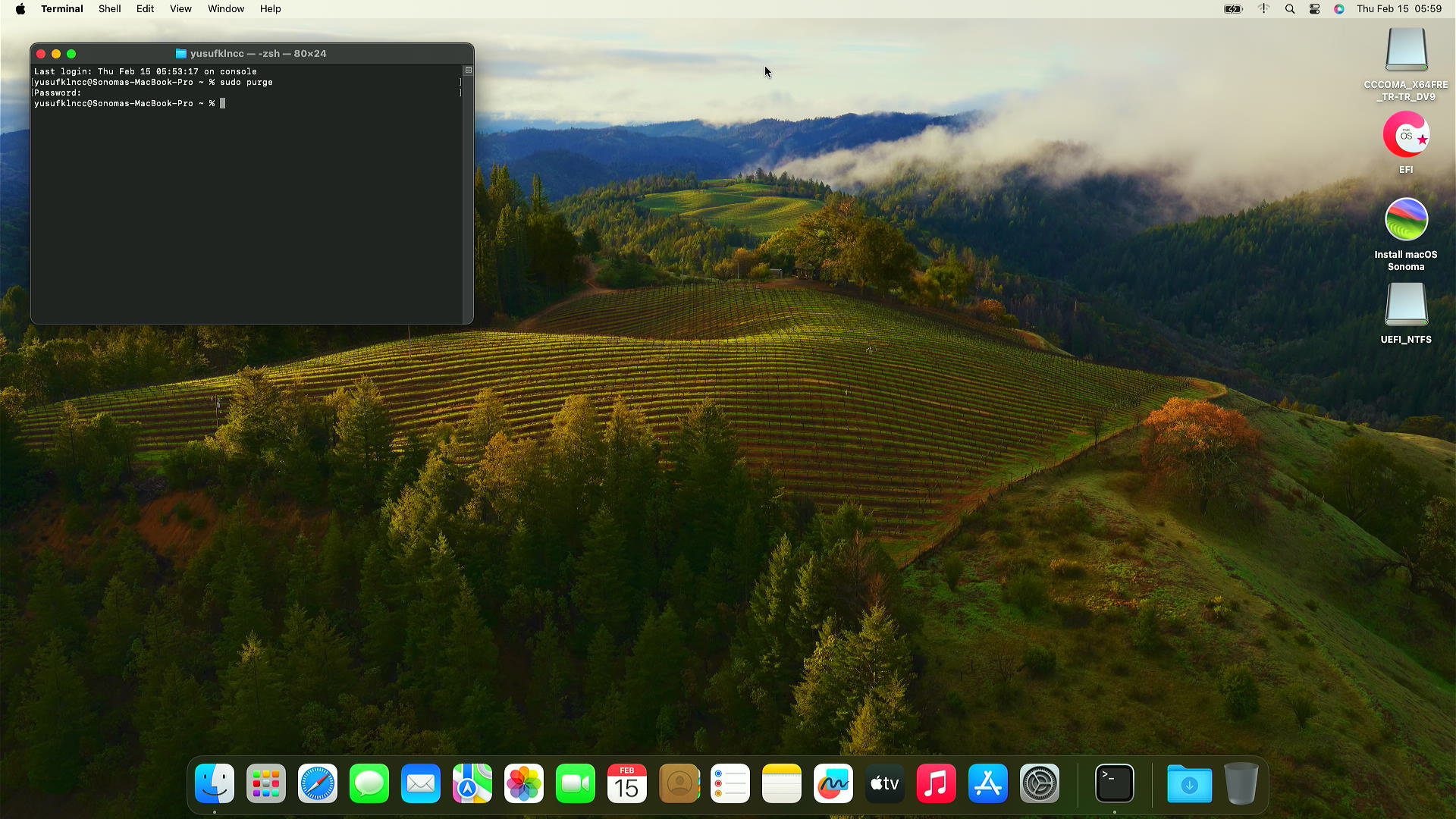Image resolution: width=1456 pixels, height=819 pixels.
Task: Open the Shell menu
Action: click(109, 9)
